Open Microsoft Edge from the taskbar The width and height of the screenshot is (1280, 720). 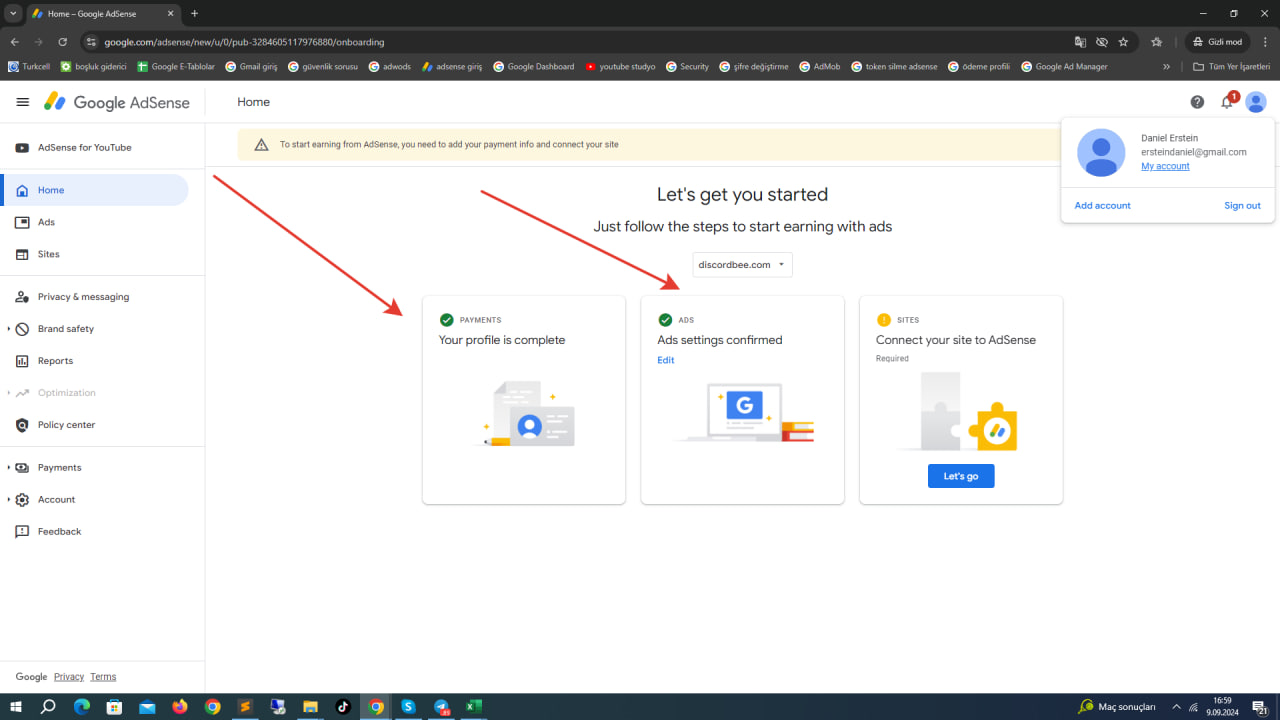(82, 707)
